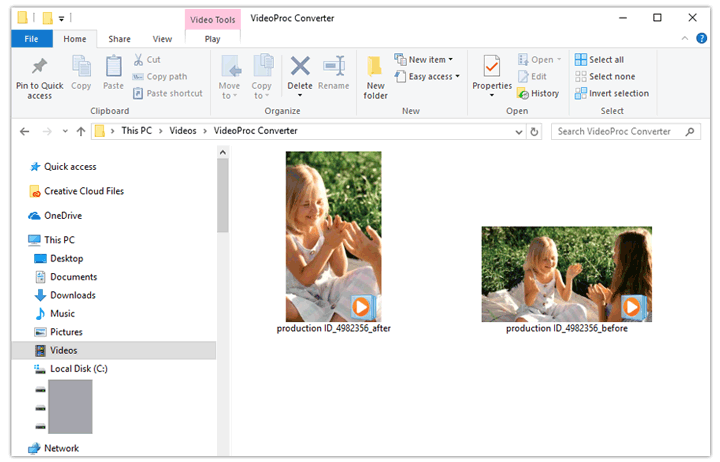Switch to the View ribbon tab
This screenshot has height=462, width=720.
pyautogui.click(x=162, y=39)
